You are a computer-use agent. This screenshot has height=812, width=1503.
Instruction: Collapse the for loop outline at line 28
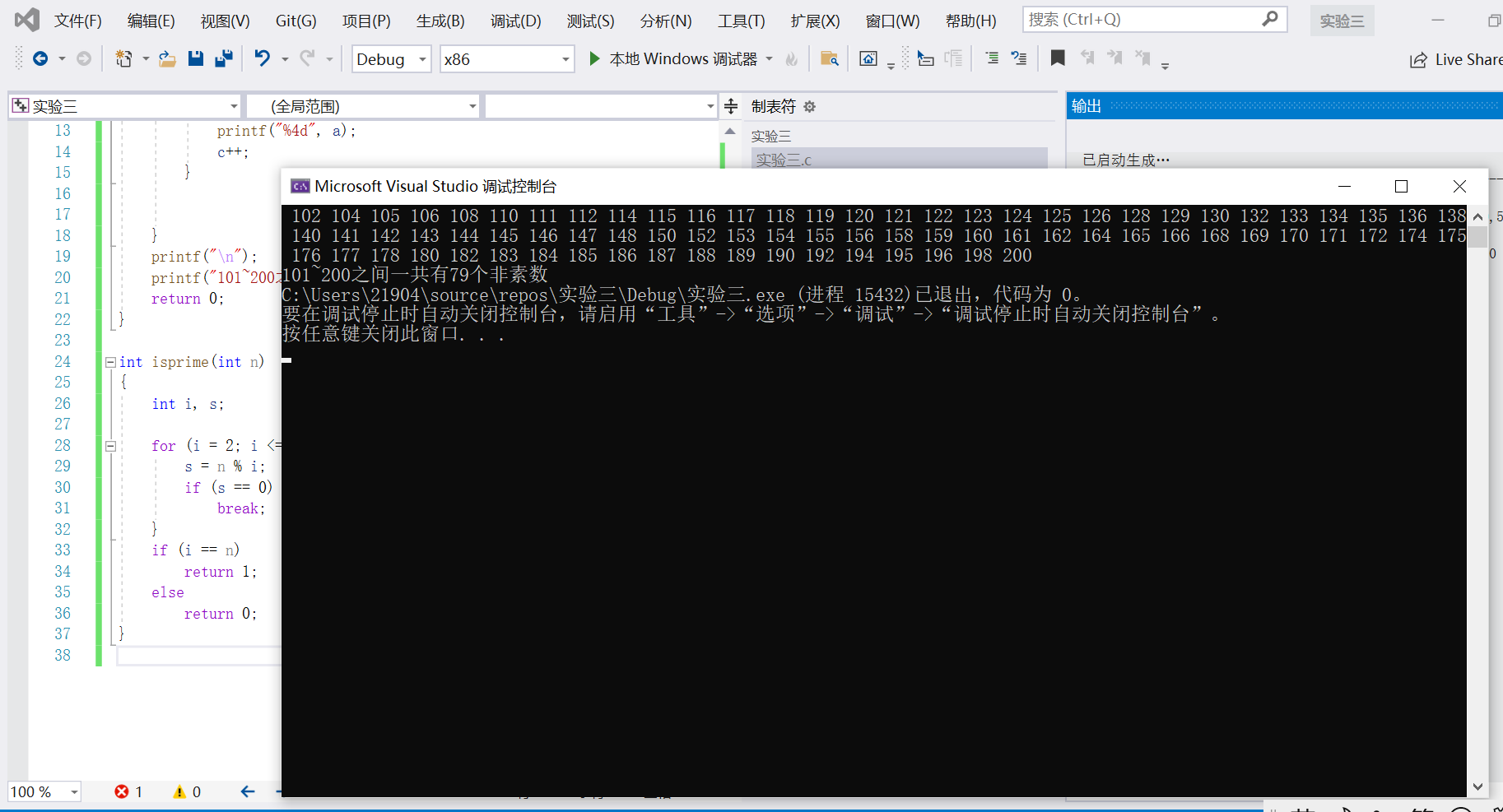click(110, 446)
